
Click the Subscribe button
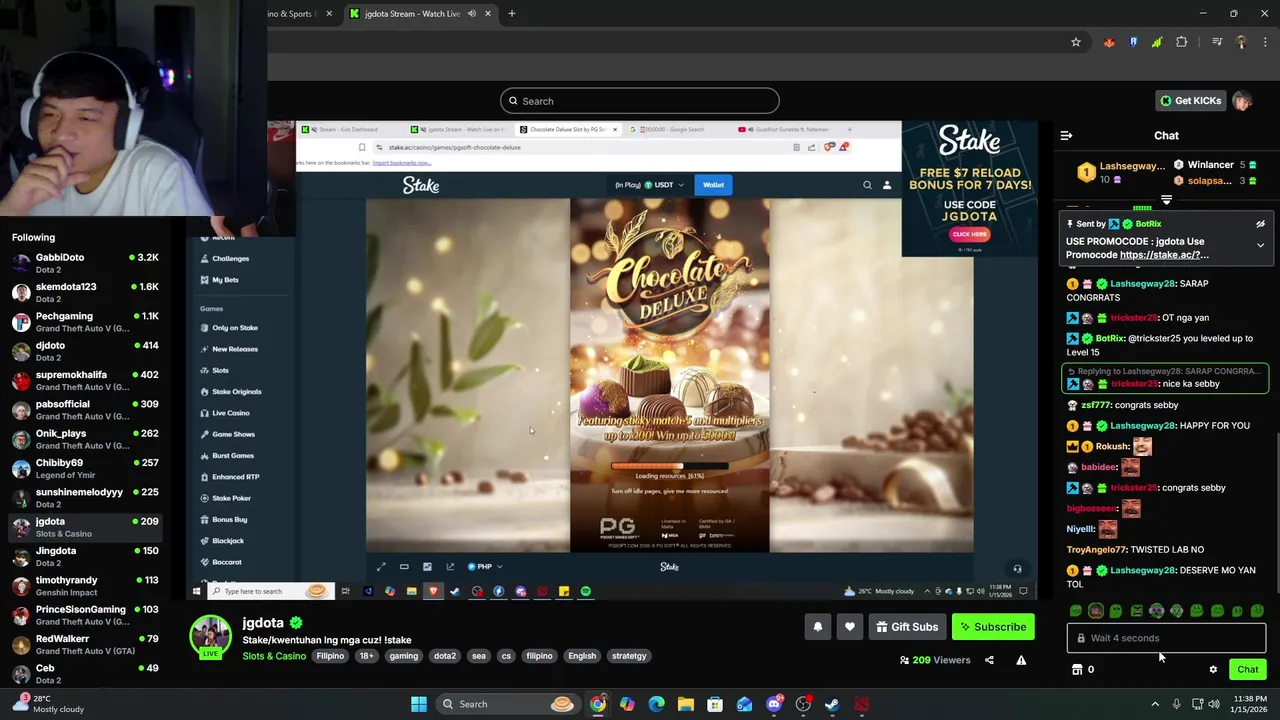[x=993, y=627]
